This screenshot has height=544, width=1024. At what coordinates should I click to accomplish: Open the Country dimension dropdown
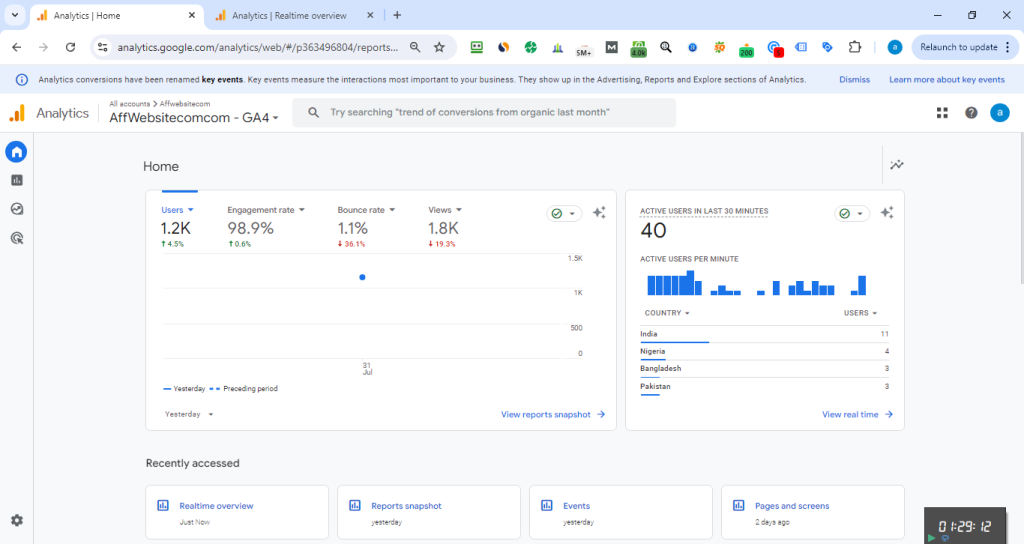click(667, 313)
